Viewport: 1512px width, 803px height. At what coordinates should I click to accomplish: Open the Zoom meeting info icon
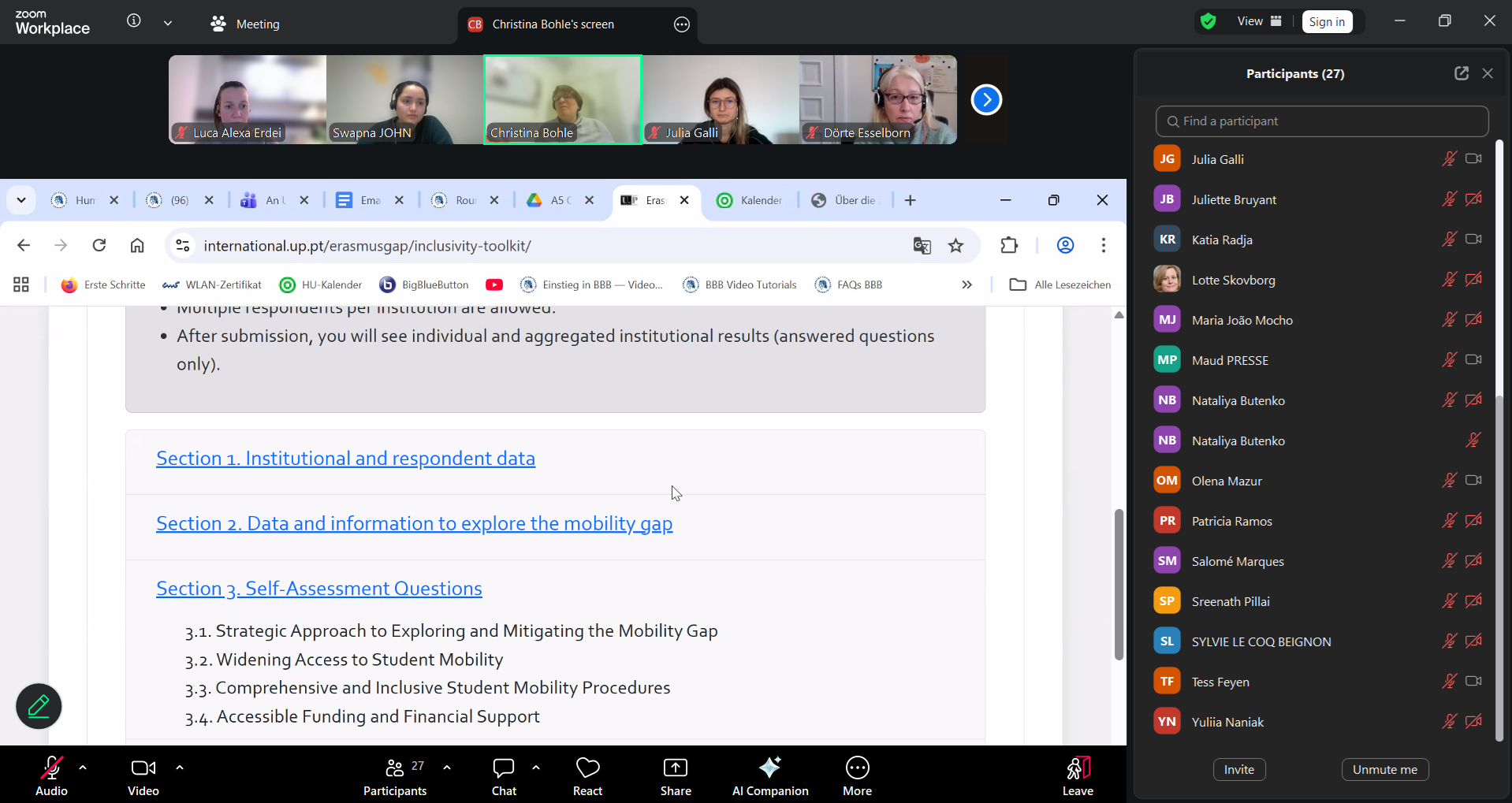134,21
